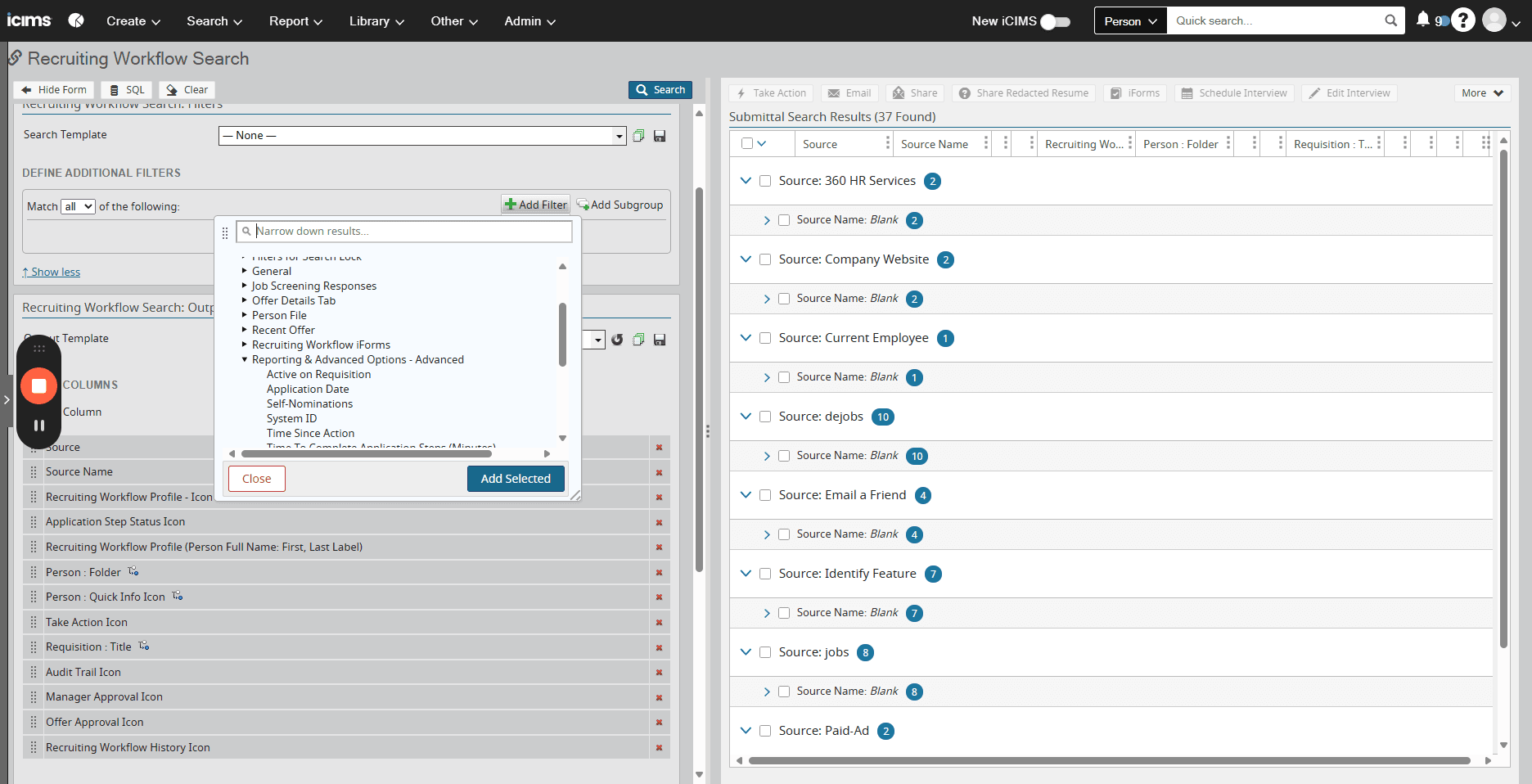This screenshot has width=1532, height=784.
Task: Check the Source: Identify Feature group
Action: [765, 574]
